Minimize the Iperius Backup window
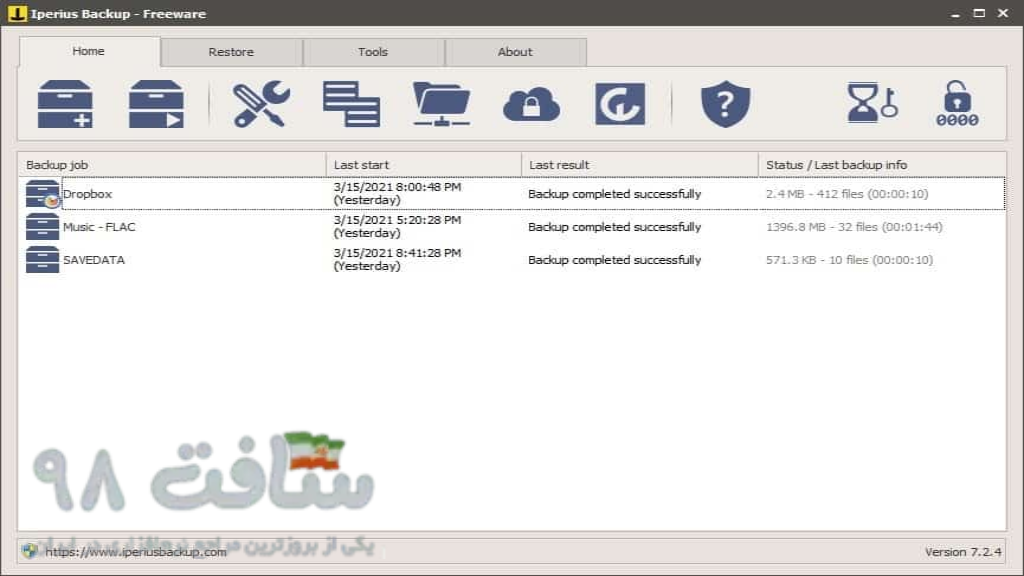Screen dimensions: 1024x576 click(x=955, y=13)
